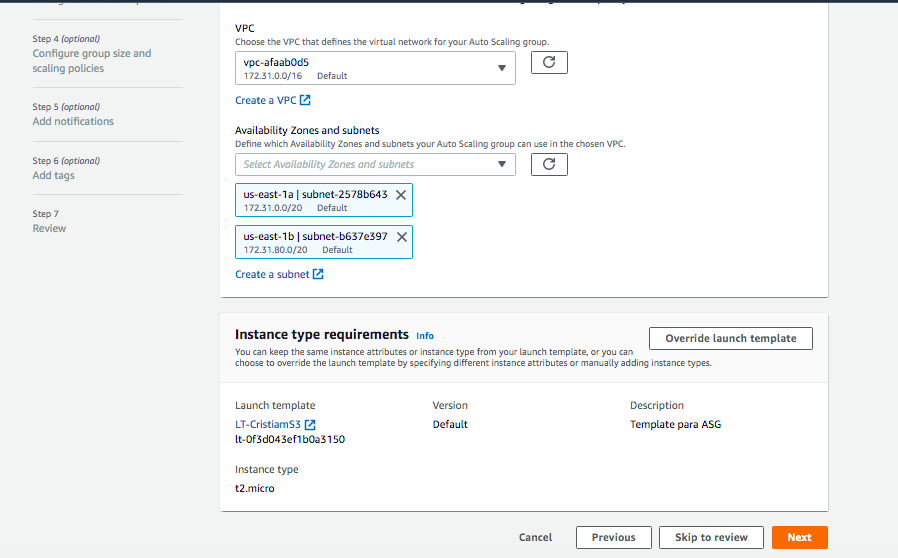The width and height of the screenshot is (898, 558).
Task: Proceed with the orange Next button
Action: tap(799, 537)
